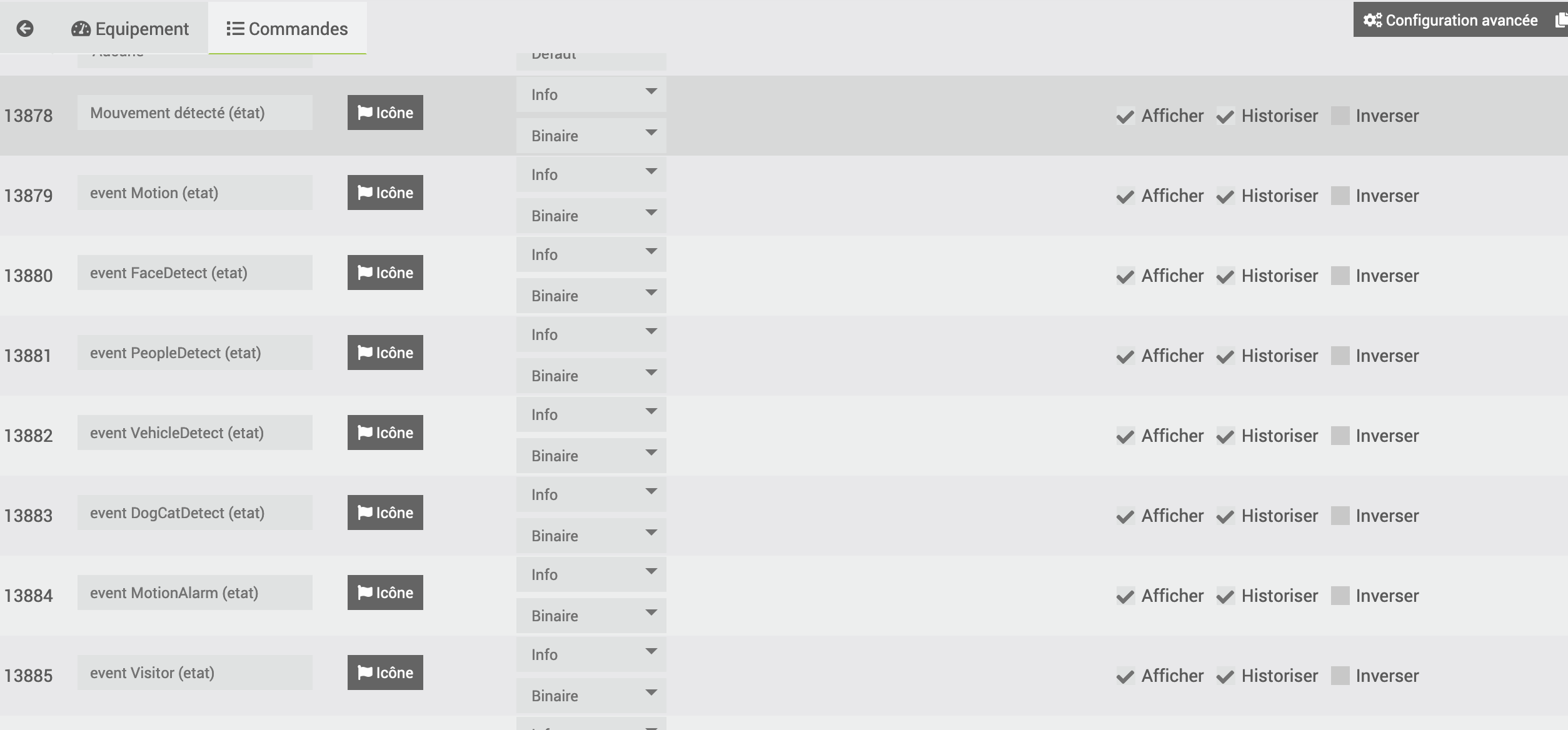Edit the event MotionAlarm (etat) name field
Viewport: 1568px width, 730px height.
195,592
